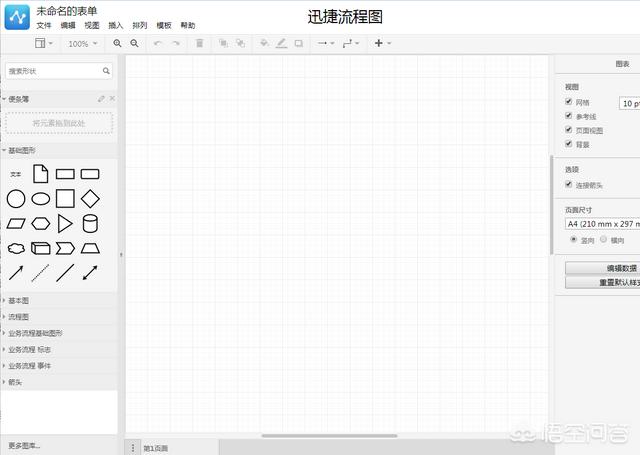Select the dashed line shape

(40, 273)
